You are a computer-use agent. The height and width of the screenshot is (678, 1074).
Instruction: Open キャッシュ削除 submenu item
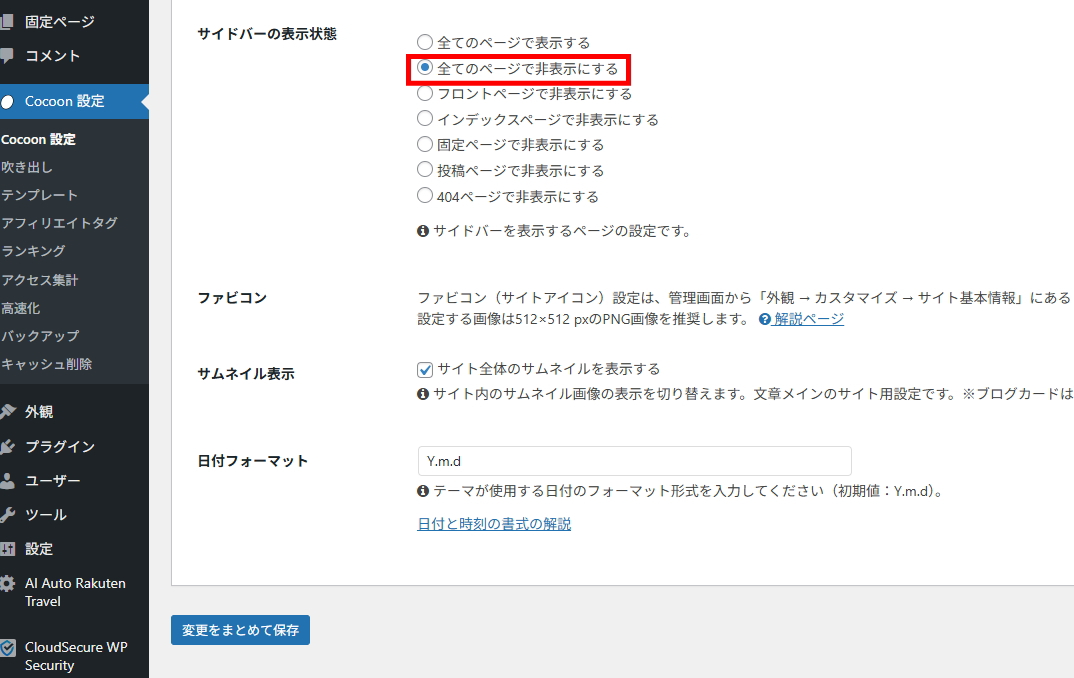[47, 364]
